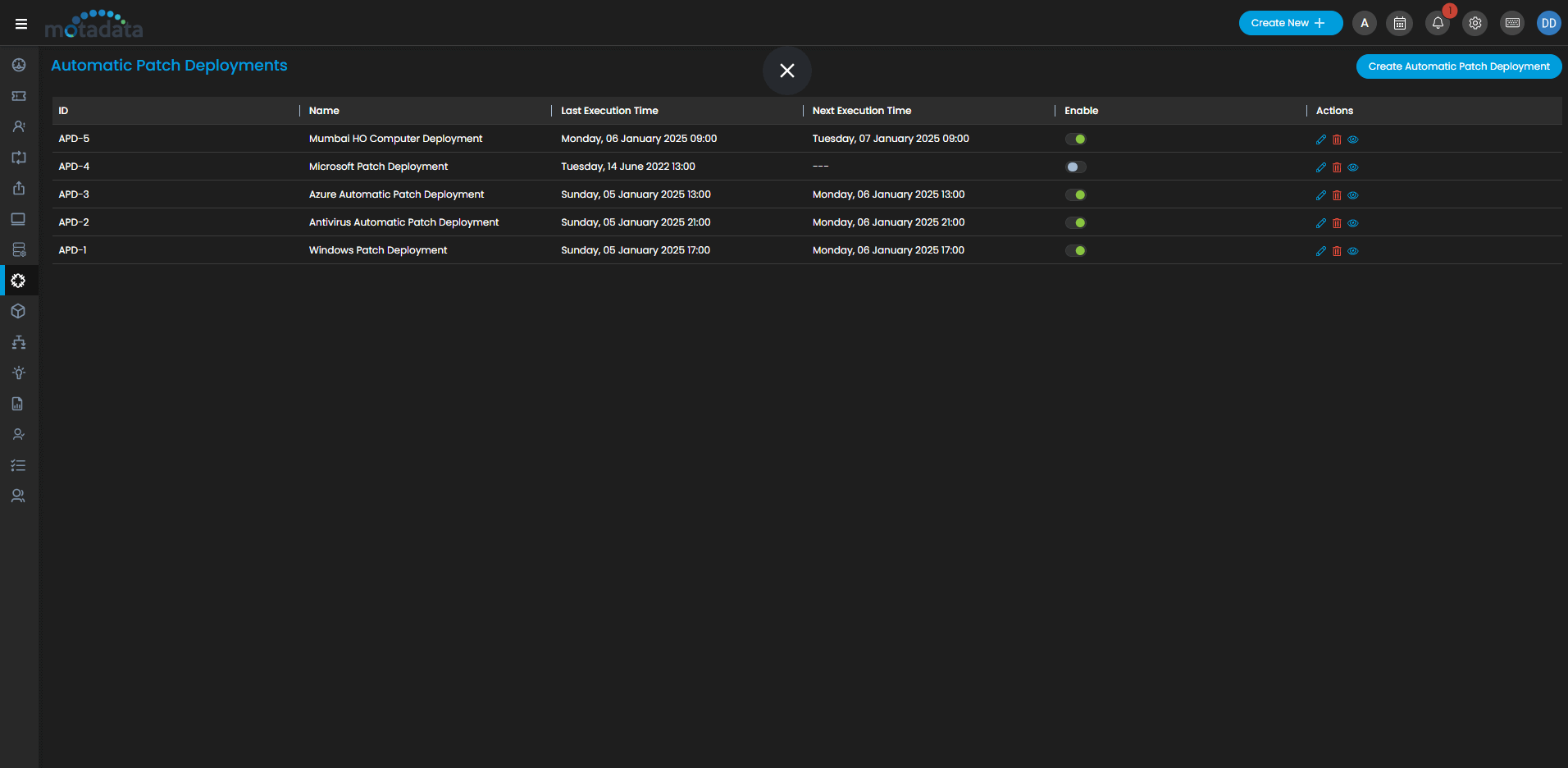1568x768 pixels.
Task: Click the Name column header
Action: [324, 111]
